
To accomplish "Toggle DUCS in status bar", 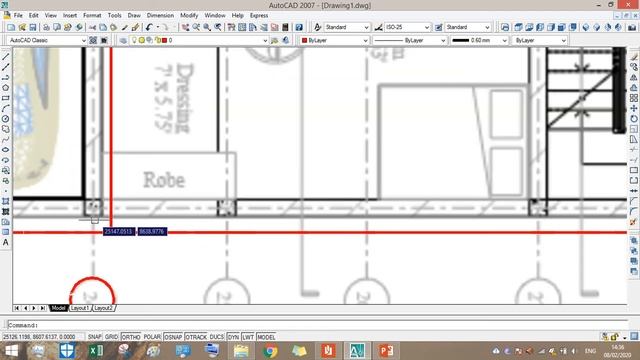I will [217, 337].
